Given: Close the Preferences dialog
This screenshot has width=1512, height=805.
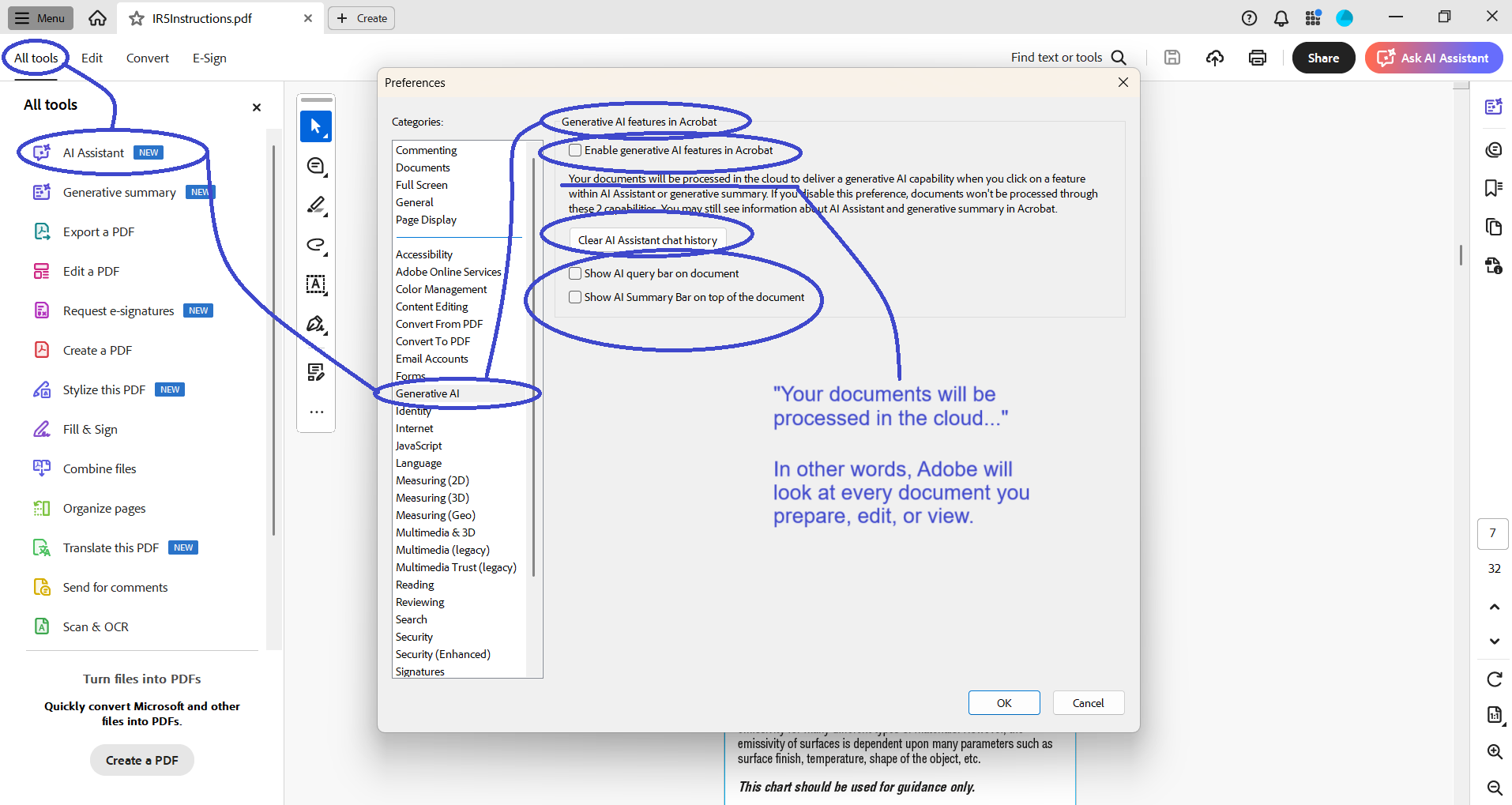Looking at the screenshot, I should click(1123, 82).
